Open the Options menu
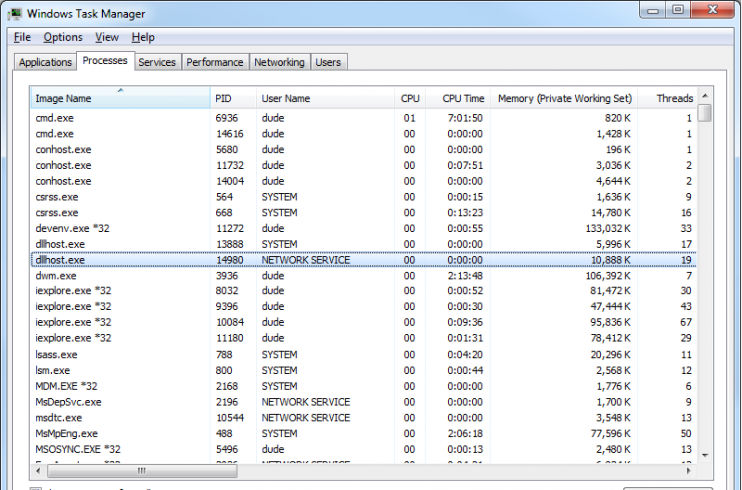 point(63,37)
